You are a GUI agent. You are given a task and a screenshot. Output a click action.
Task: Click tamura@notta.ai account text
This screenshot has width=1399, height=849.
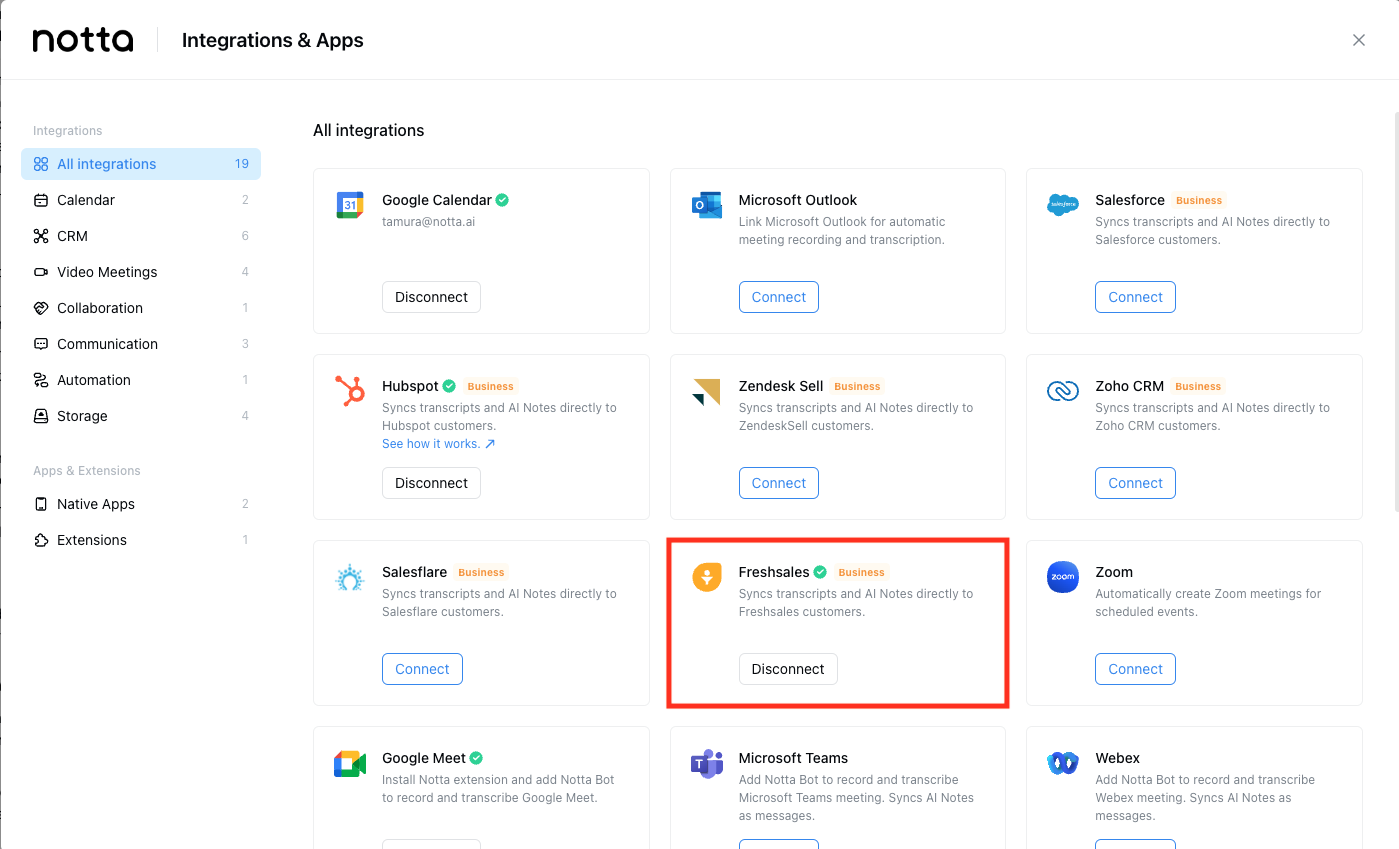point(428,222)
